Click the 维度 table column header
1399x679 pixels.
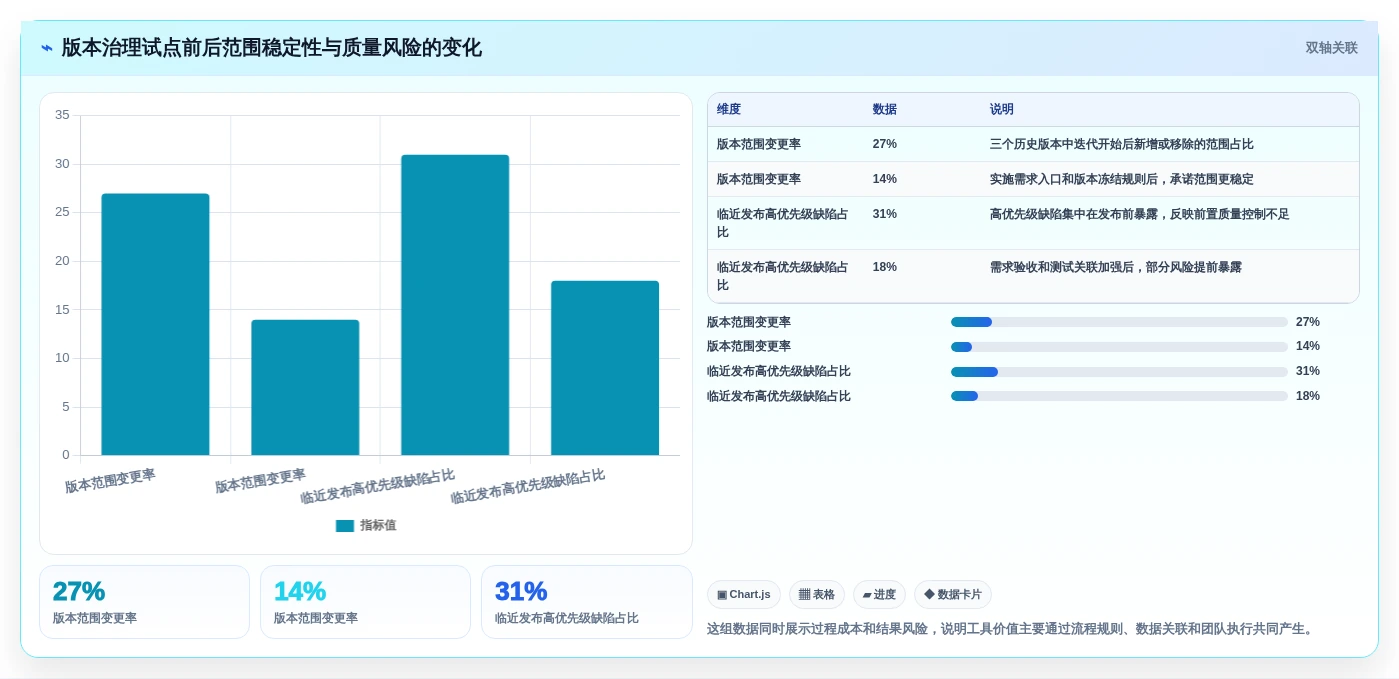pos(729,110)
